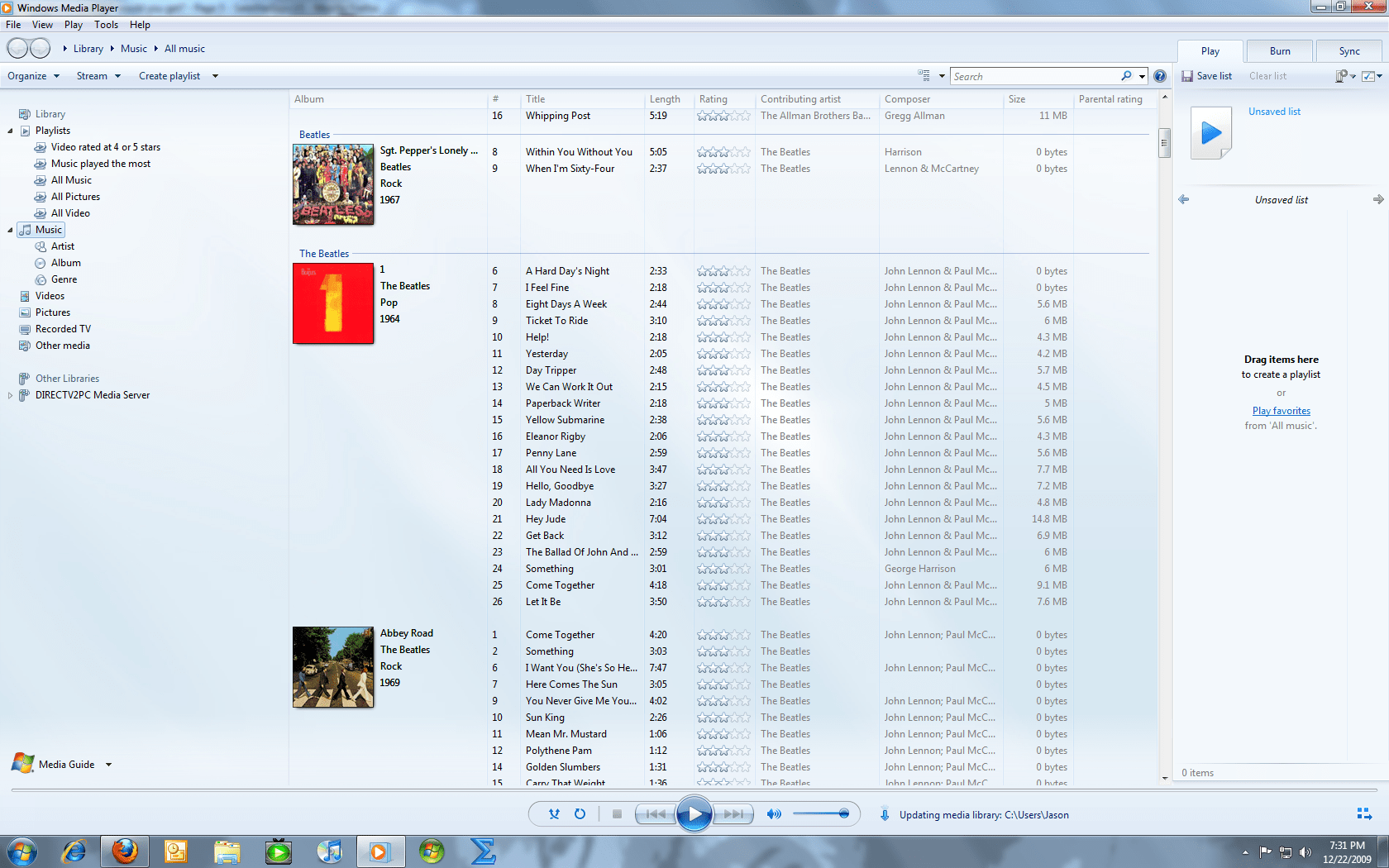The height and width of the screenshot is (868, 1389).
Task: Click the Stop button
Action: point(617,814)
